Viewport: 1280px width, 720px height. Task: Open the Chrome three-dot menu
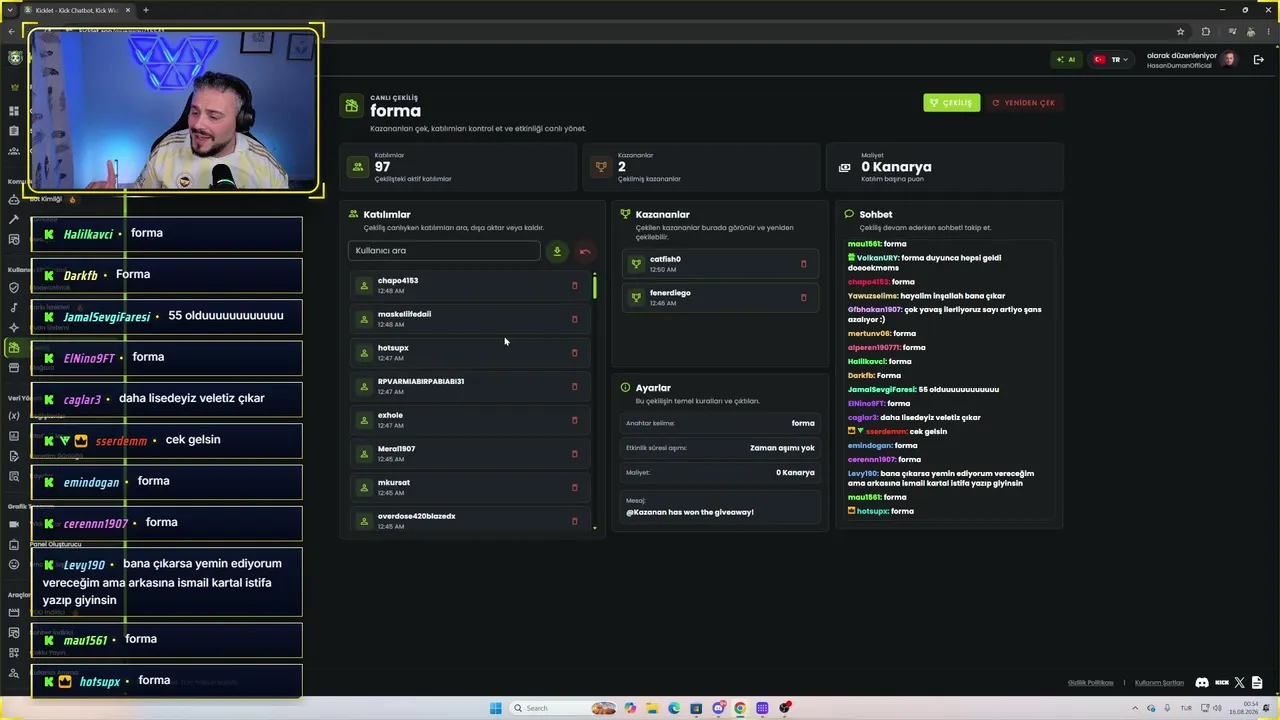click(1269, 32)
